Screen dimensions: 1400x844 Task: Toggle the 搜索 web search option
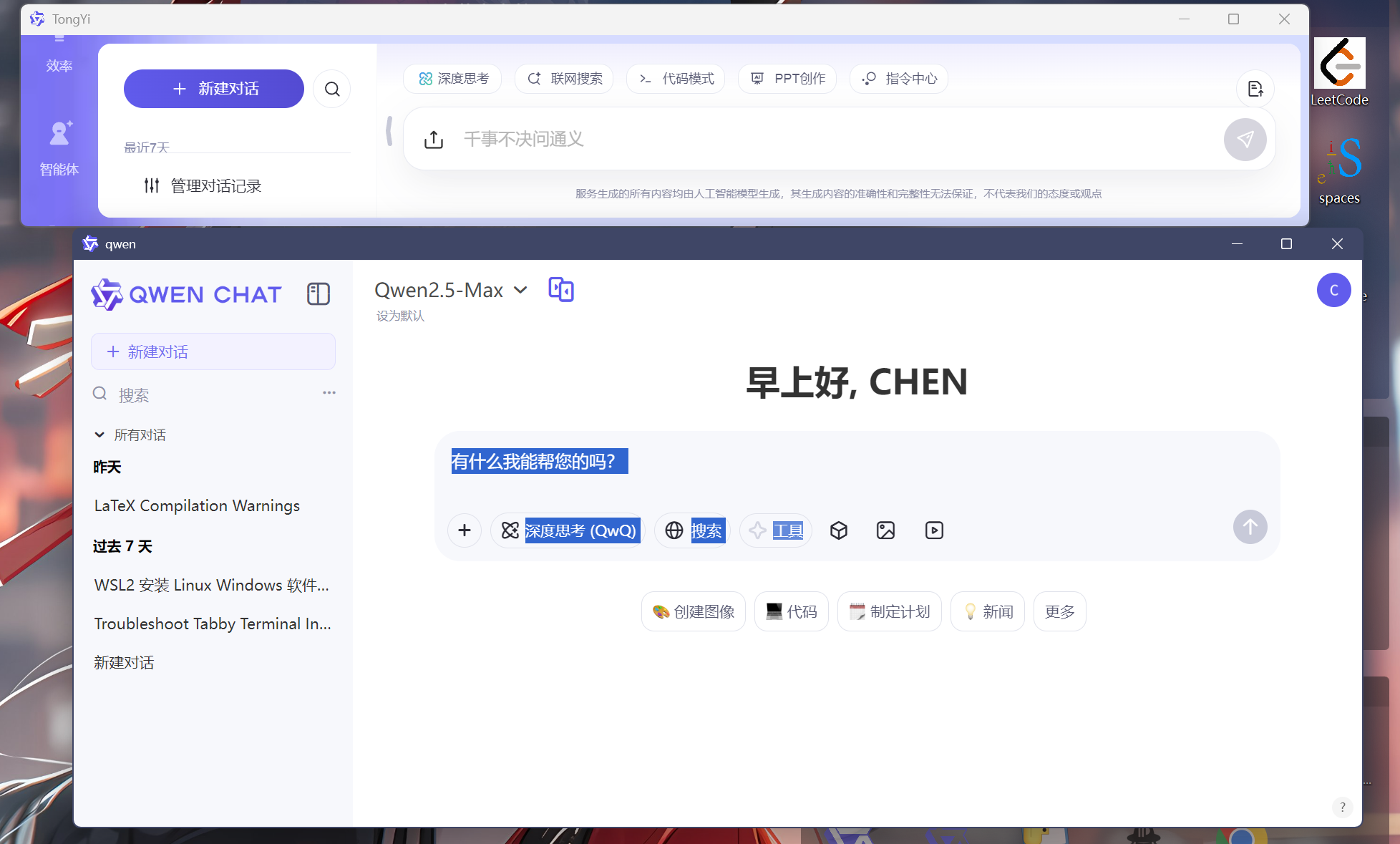tap(694, 530)
